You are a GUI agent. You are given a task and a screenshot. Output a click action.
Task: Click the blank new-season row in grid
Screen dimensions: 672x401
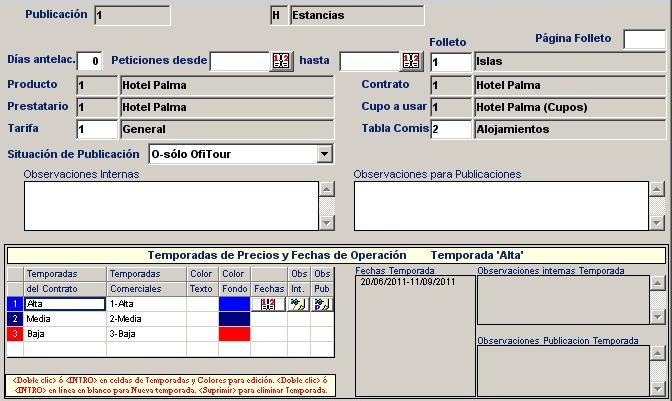click(171, 349)
